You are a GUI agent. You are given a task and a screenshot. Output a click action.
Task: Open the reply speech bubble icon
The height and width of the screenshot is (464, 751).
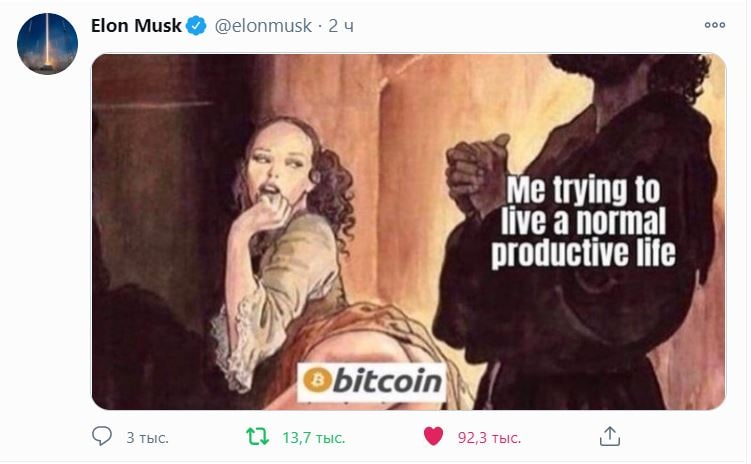pos(102,436)
